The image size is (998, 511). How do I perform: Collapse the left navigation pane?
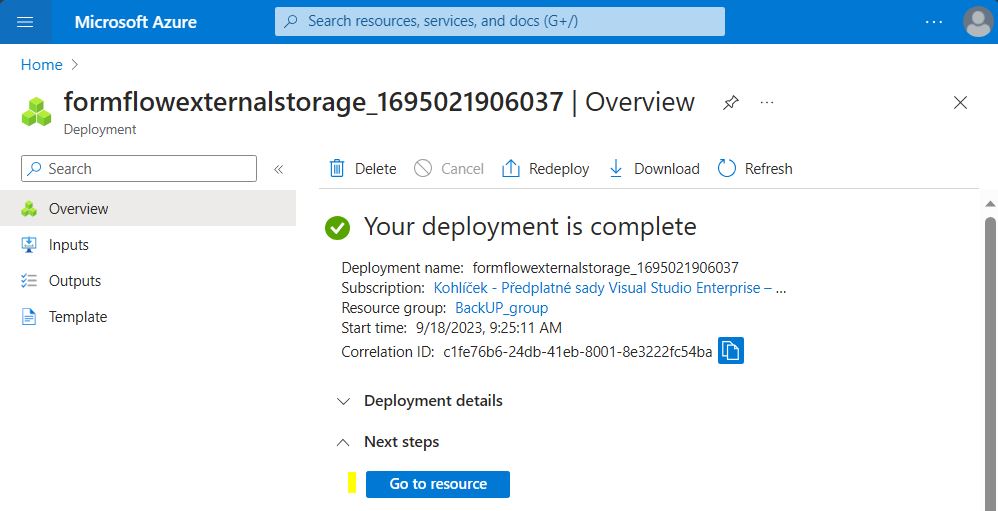(279, 169)
